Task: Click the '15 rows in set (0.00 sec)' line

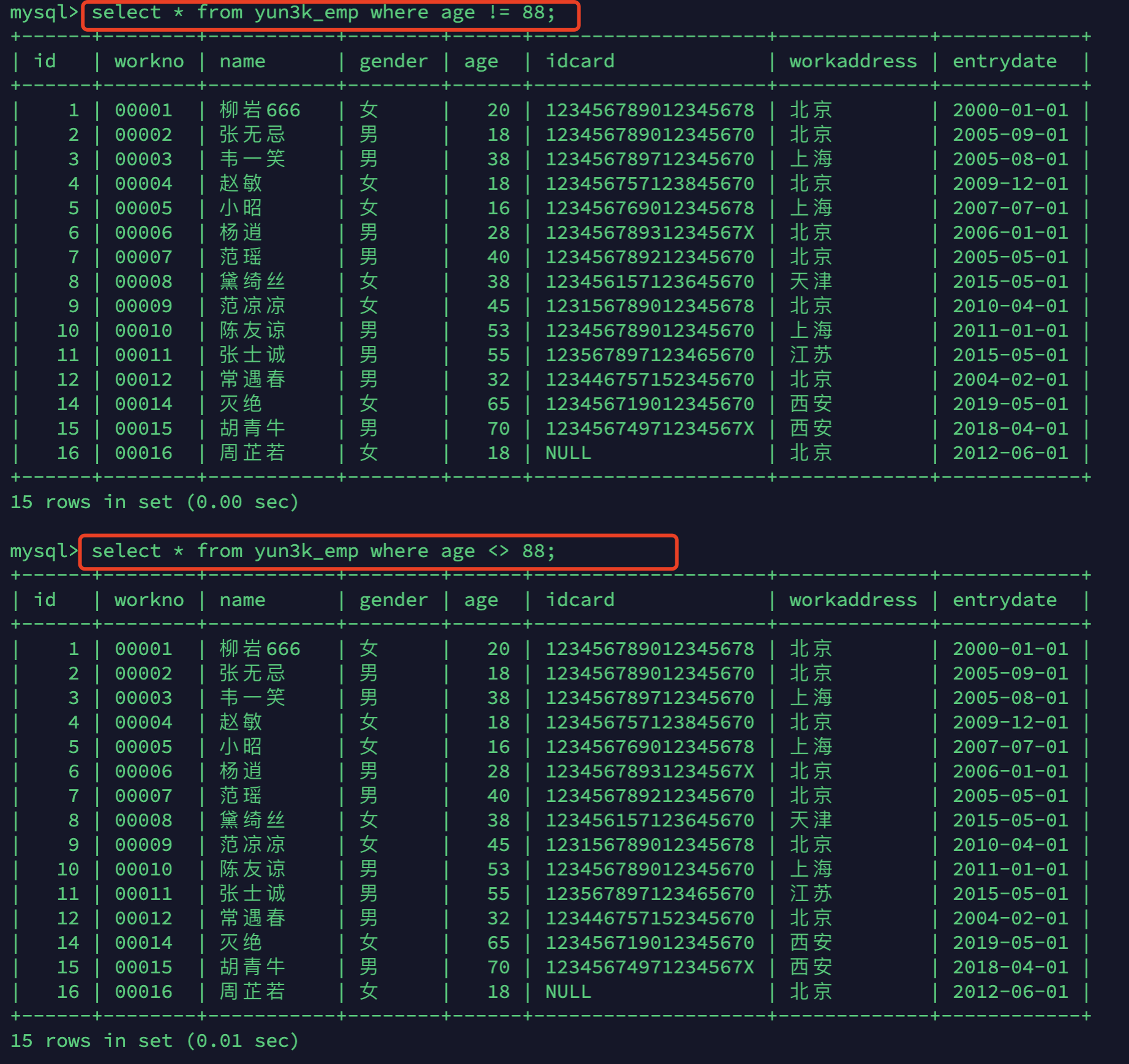Action: (x=154, y=502)
